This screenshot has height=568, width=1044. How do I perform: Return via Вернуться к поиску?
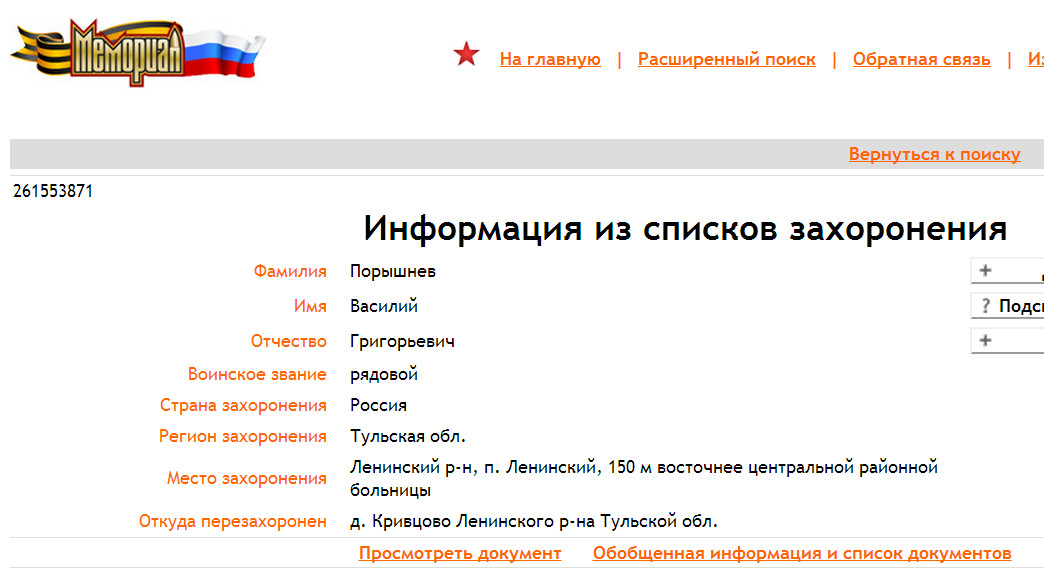click(934, 154)
